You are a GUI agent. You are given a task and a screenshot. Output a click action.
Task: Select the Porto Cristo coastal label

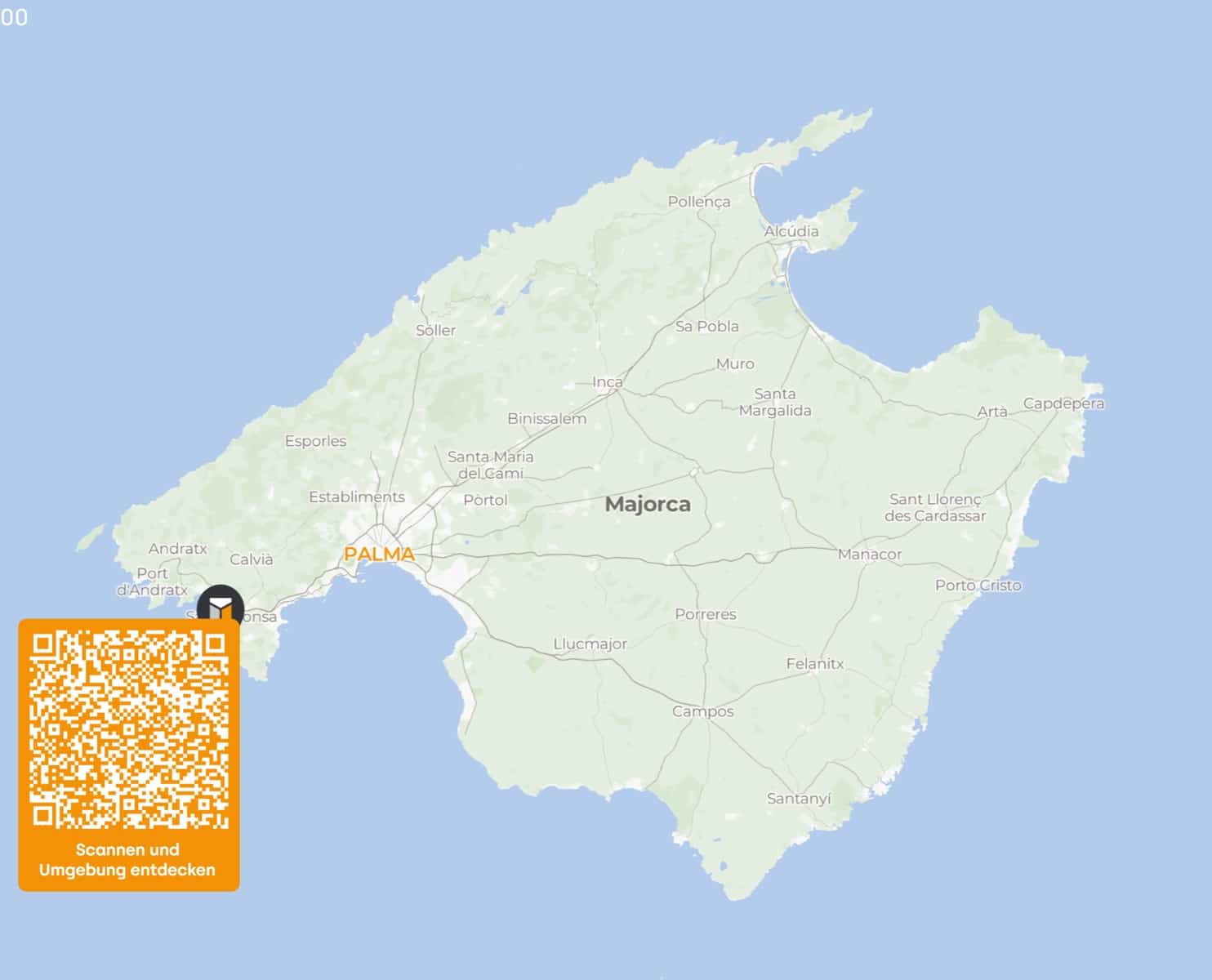point(978,585)
